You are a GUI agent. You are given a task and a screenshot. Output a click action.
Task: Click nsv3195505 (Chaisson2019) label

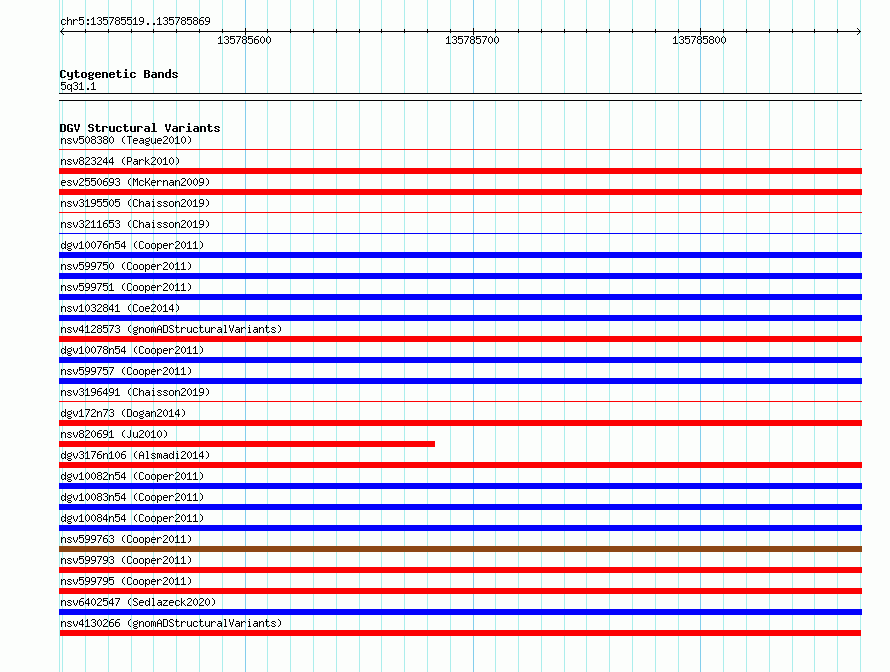coord(135,203)
